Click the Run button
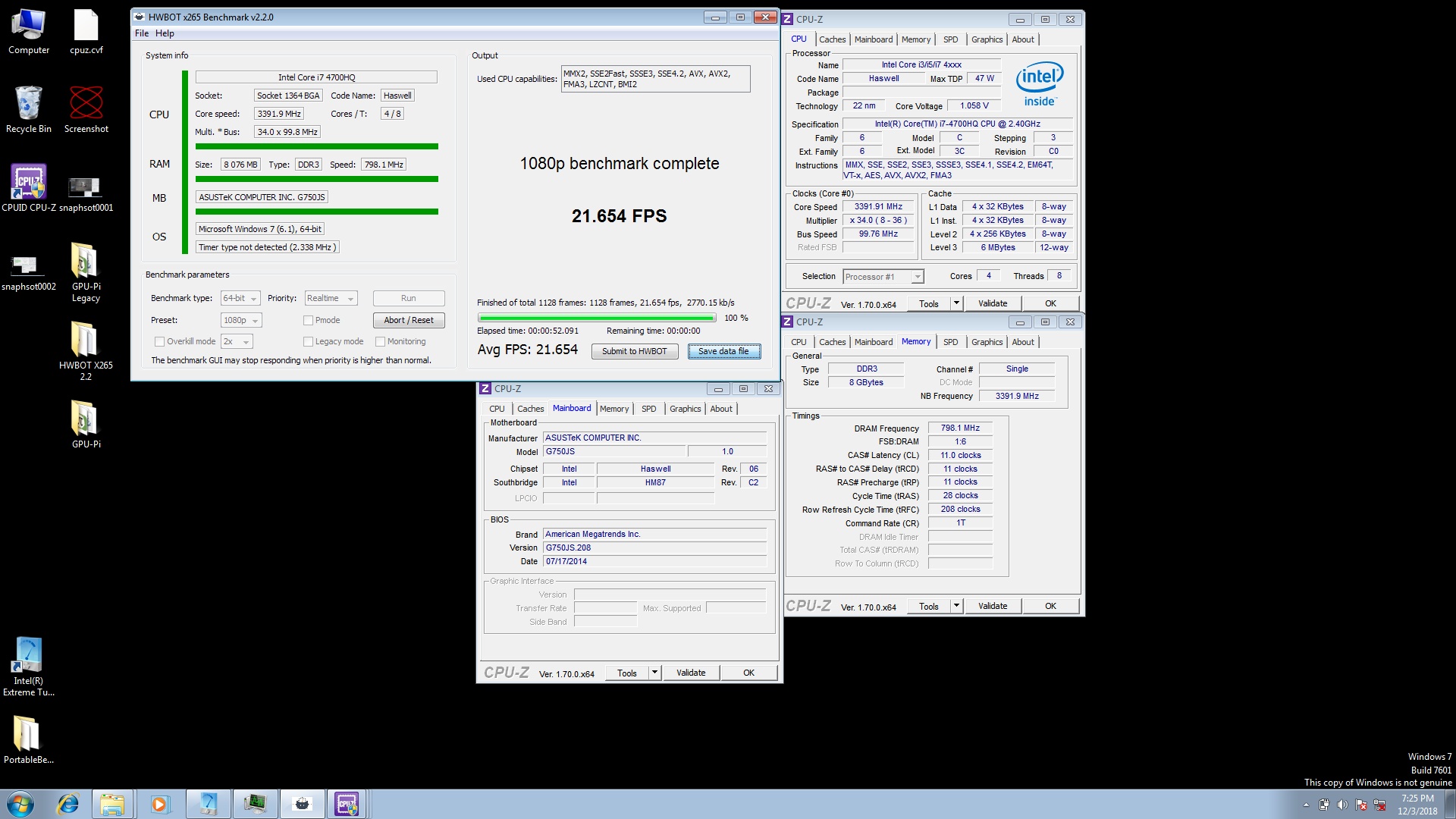 click(x=409, y=298)
